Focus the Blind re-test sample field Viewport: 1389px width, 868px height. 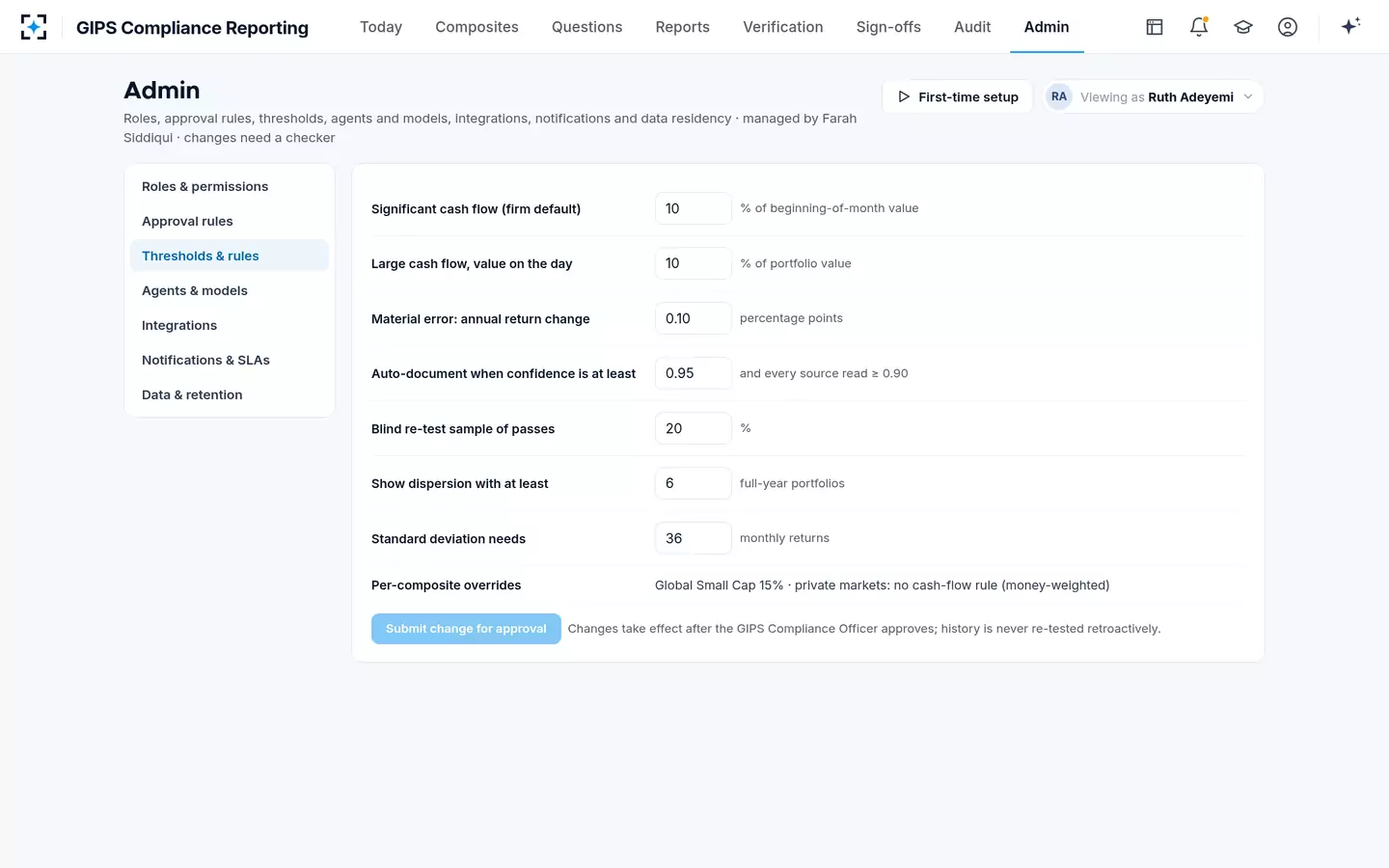click(694, 428)
